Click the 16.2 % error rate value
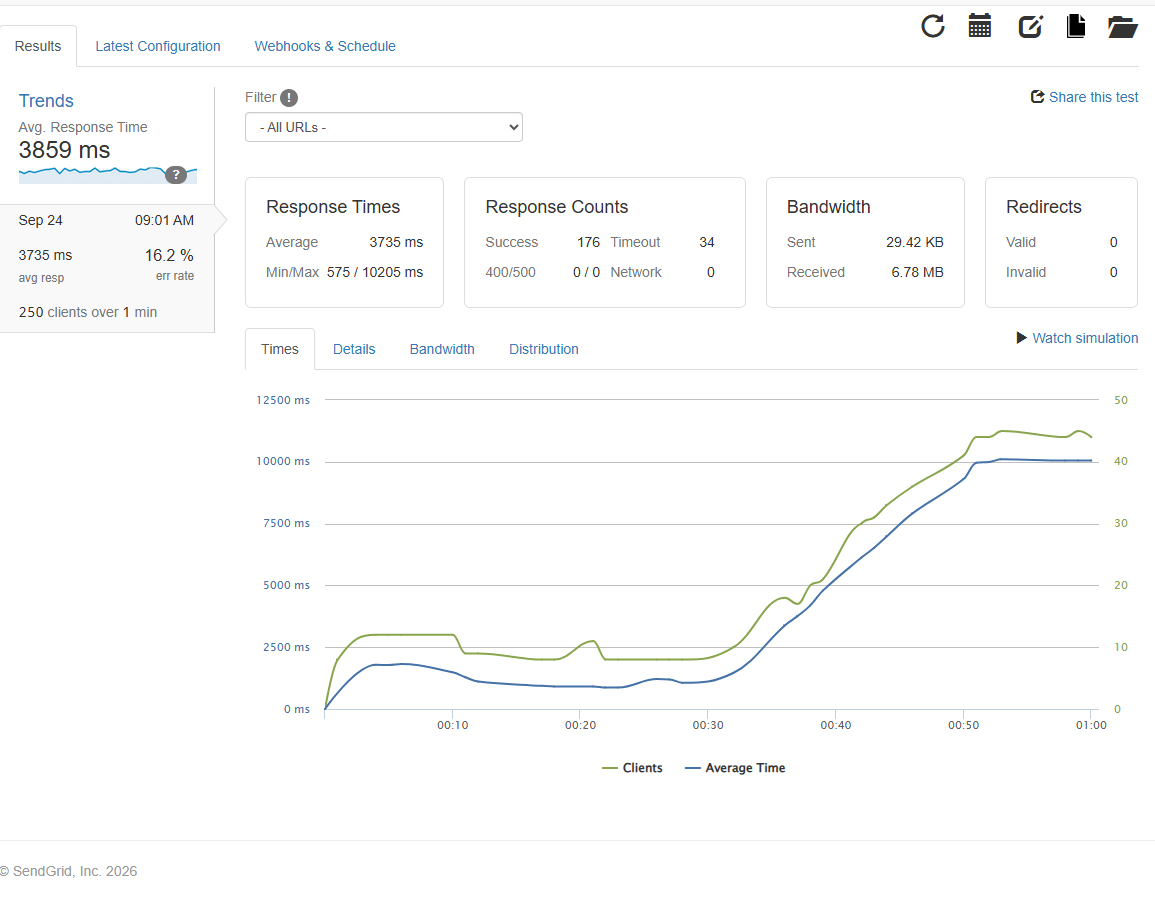The width and height of the screenshot is (1155, 900). pos(169,256)
